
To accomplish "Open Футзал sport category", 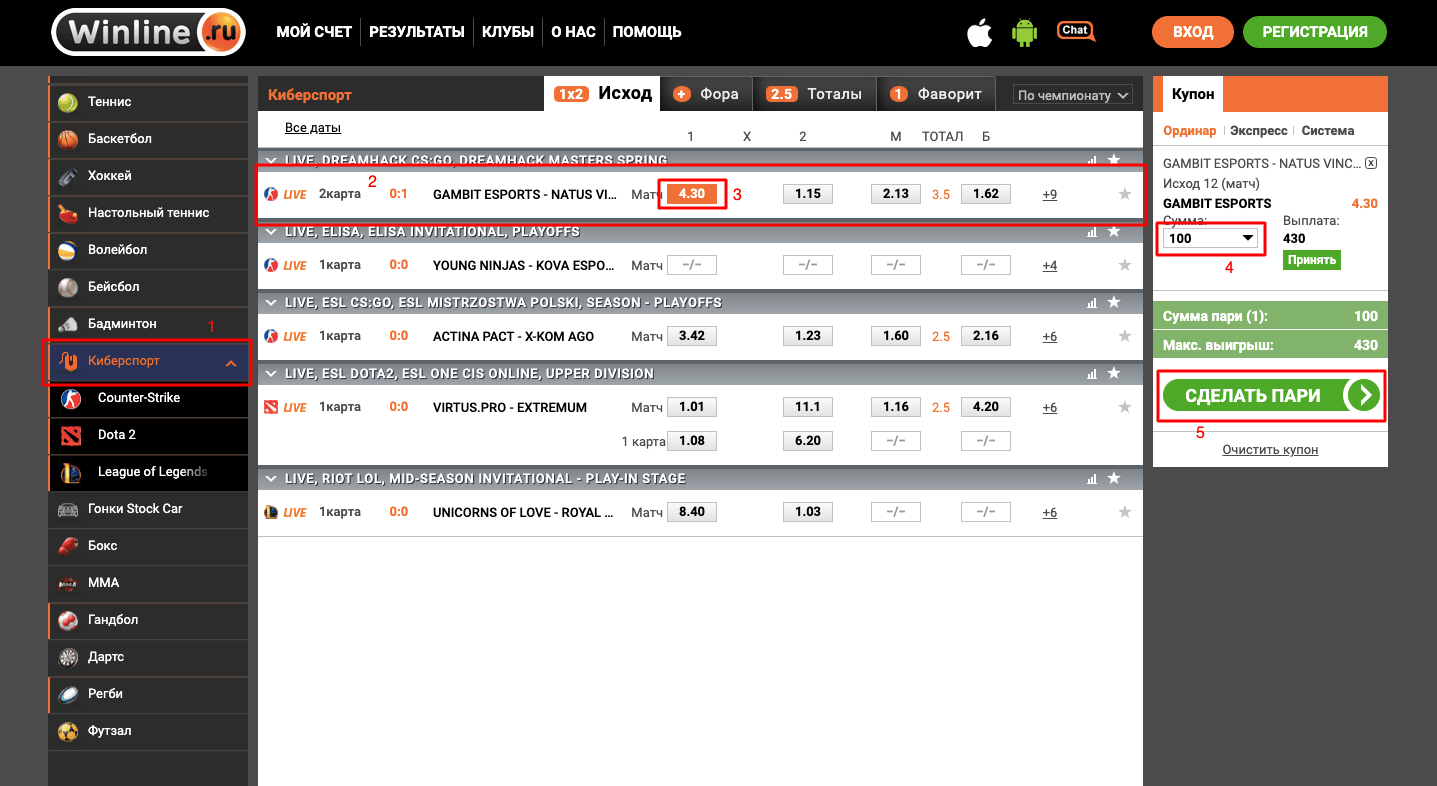I will (148, 731).
